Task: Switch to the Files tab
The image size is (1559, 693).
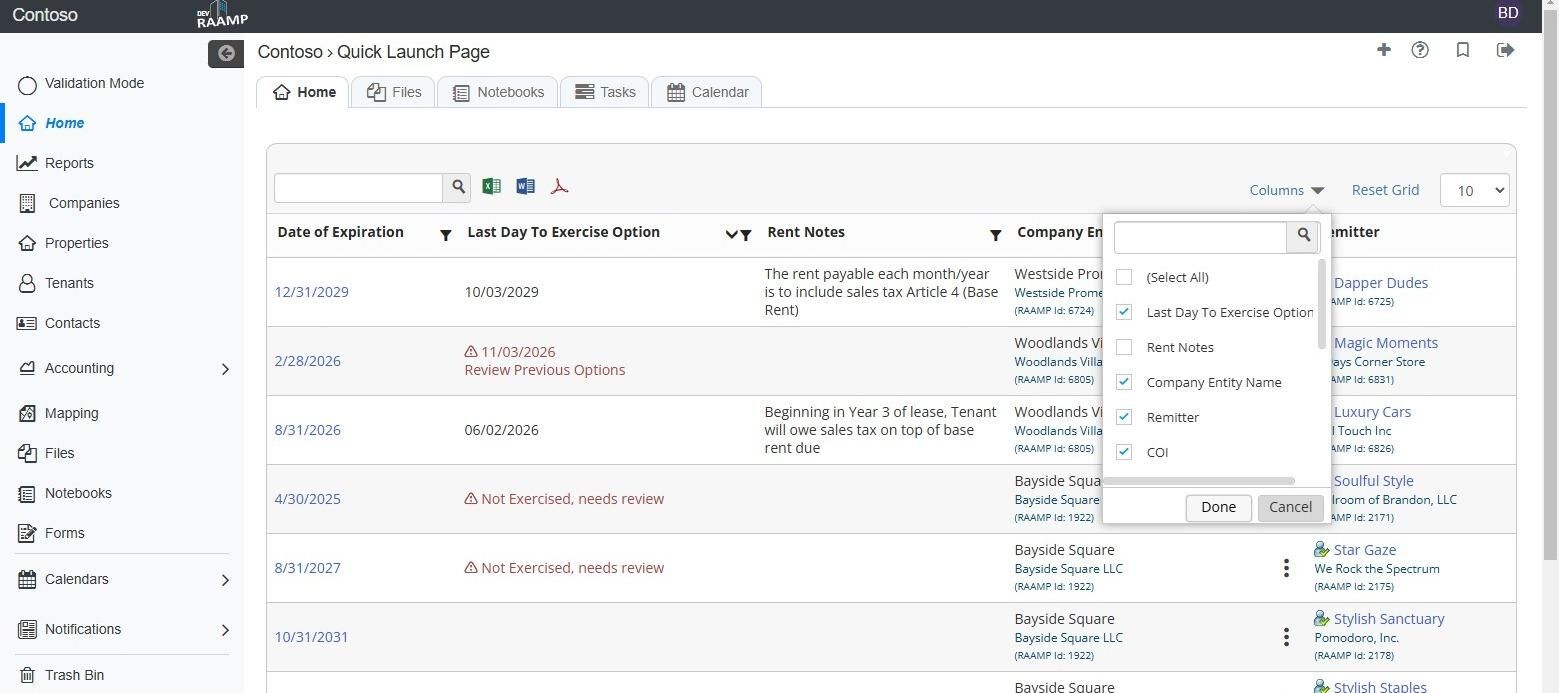Action: click(393, 92)
